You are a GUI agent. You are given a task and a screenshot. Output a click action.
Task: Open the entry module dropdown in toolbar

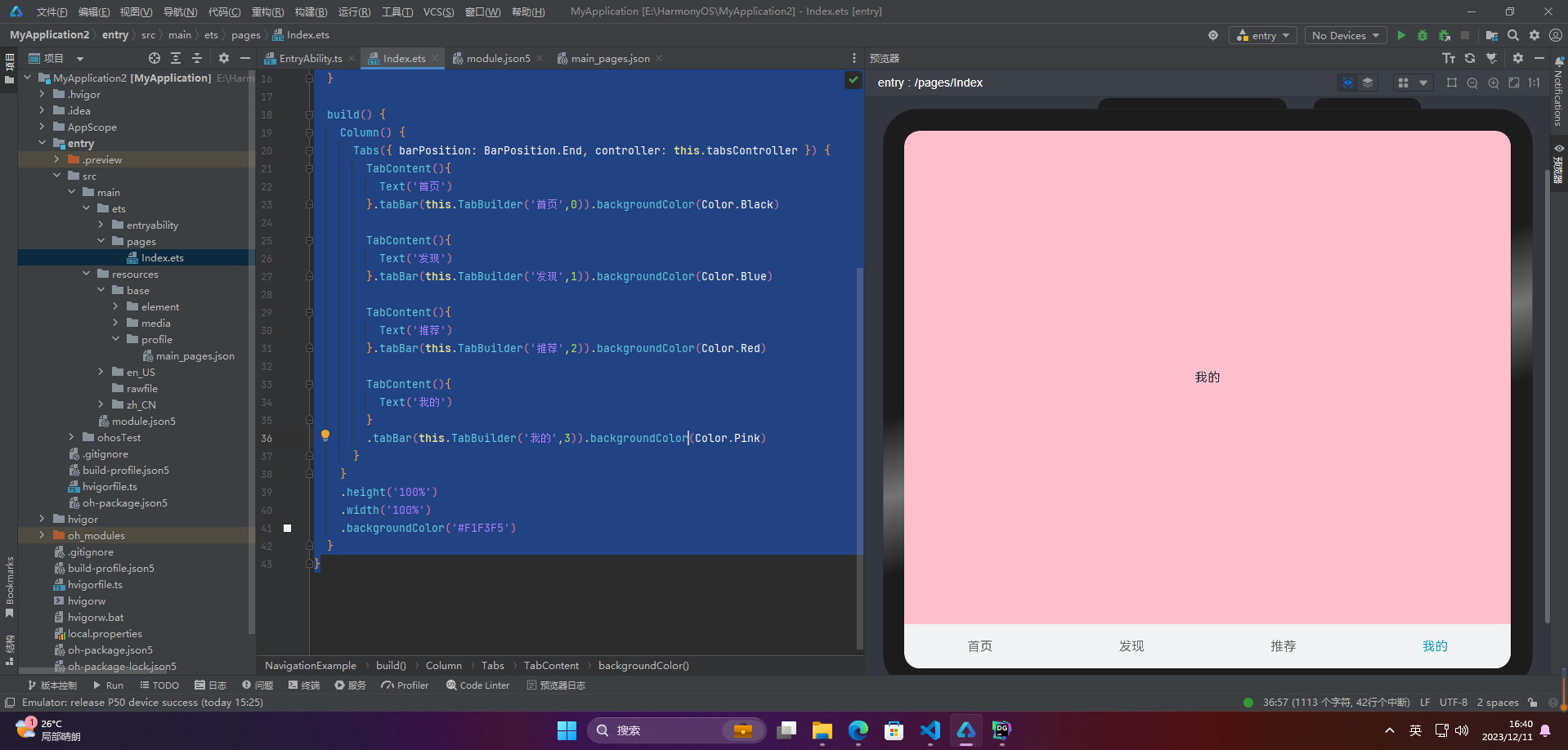tap(1262, 35)
